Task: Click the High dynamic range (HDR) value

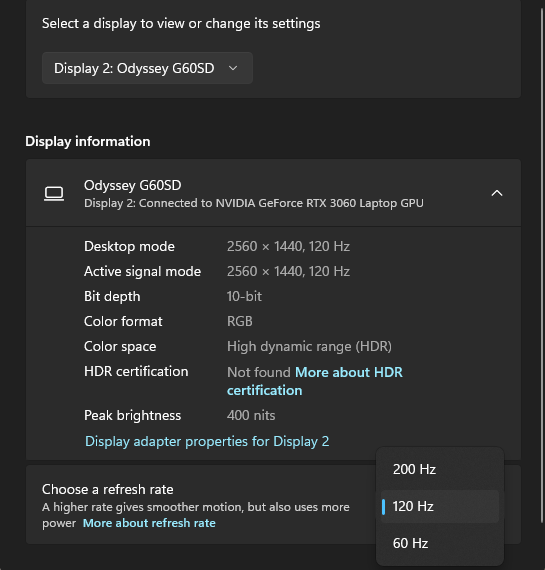Action: (x=309, y=346)
